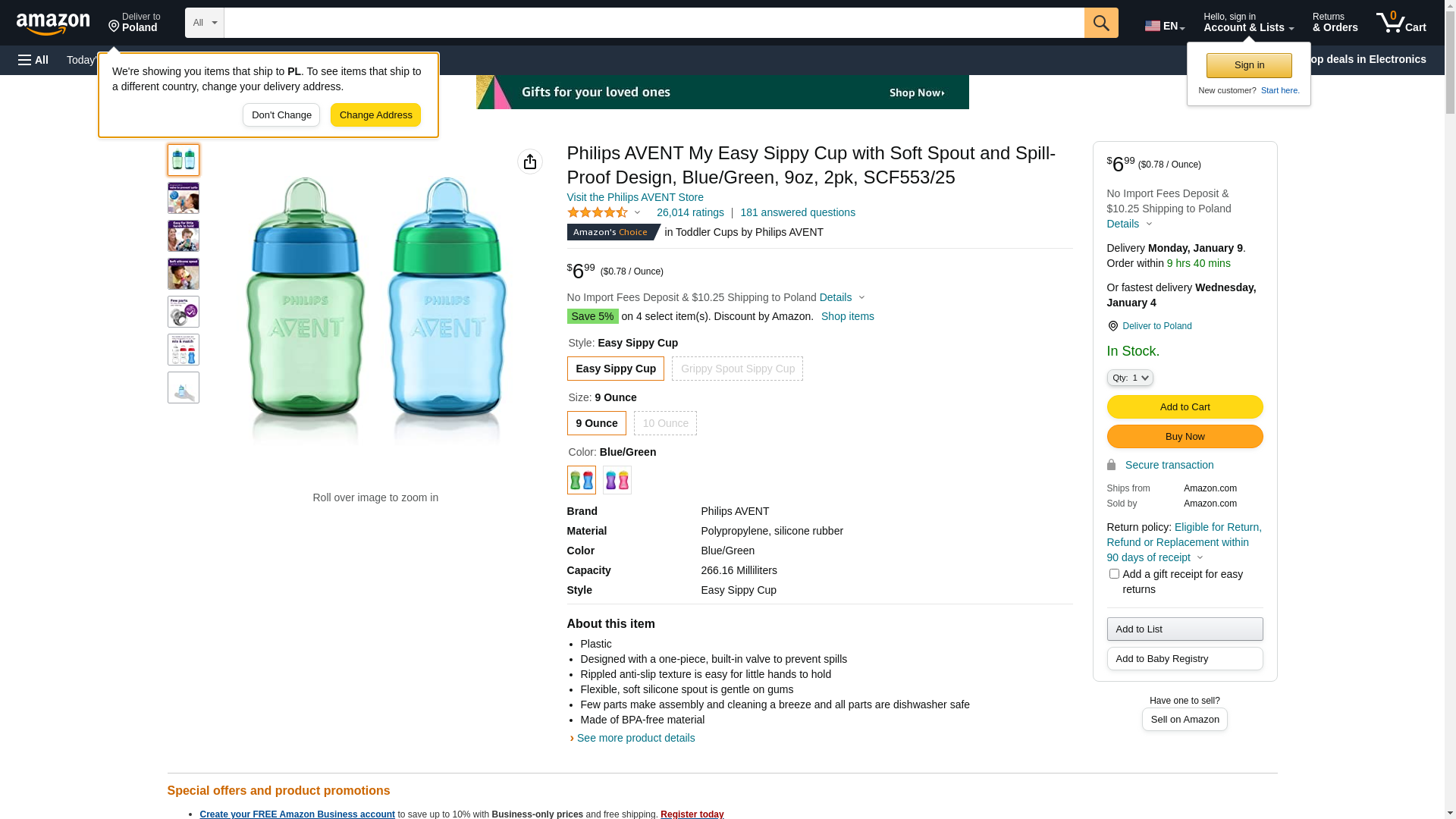Check the gift receipt checkbox
The image size is (1456, 819).
click(x=1114, y=574)
